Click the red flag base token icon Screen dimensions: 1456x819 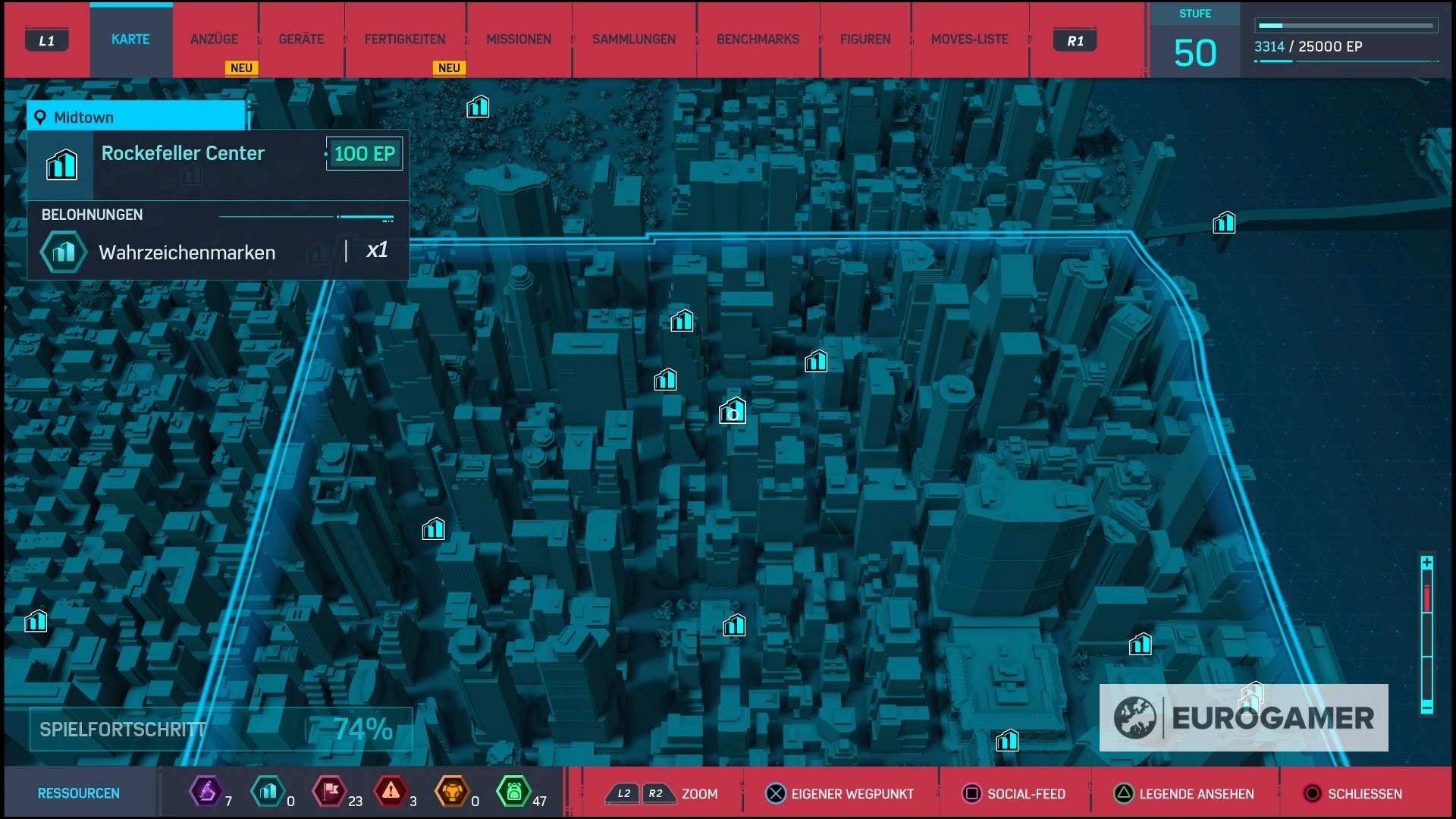click(330, 792)
